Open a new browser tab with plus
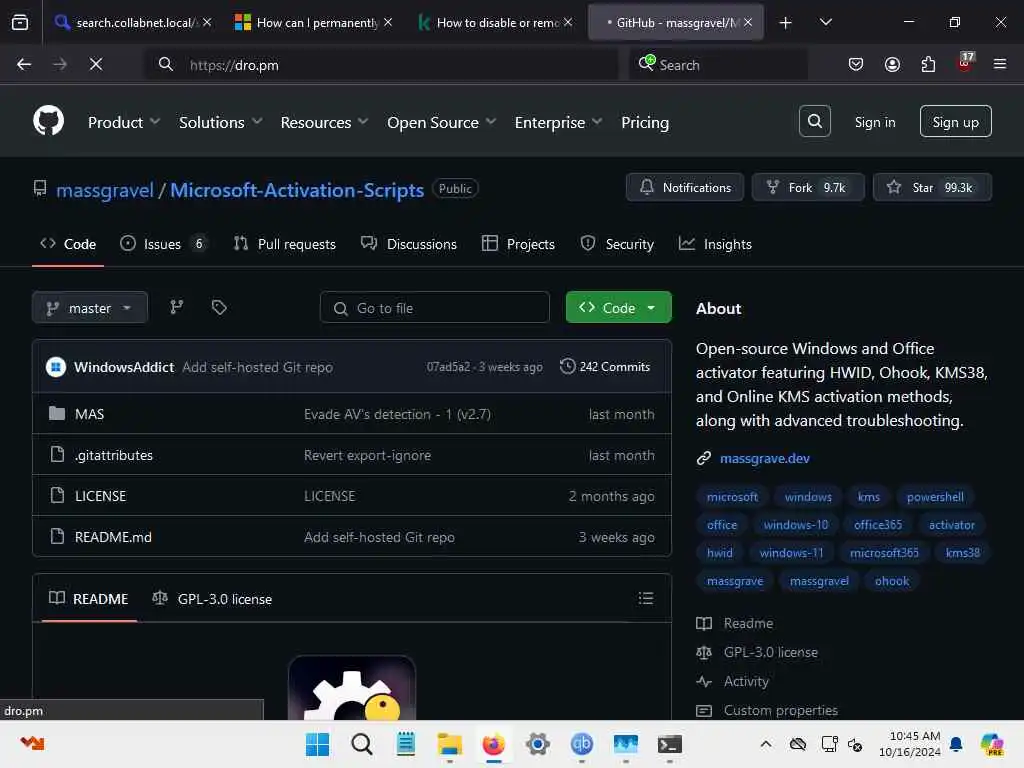Viewport: 1024px width, 768px height. pyautogui.click(x=786, y=23)
